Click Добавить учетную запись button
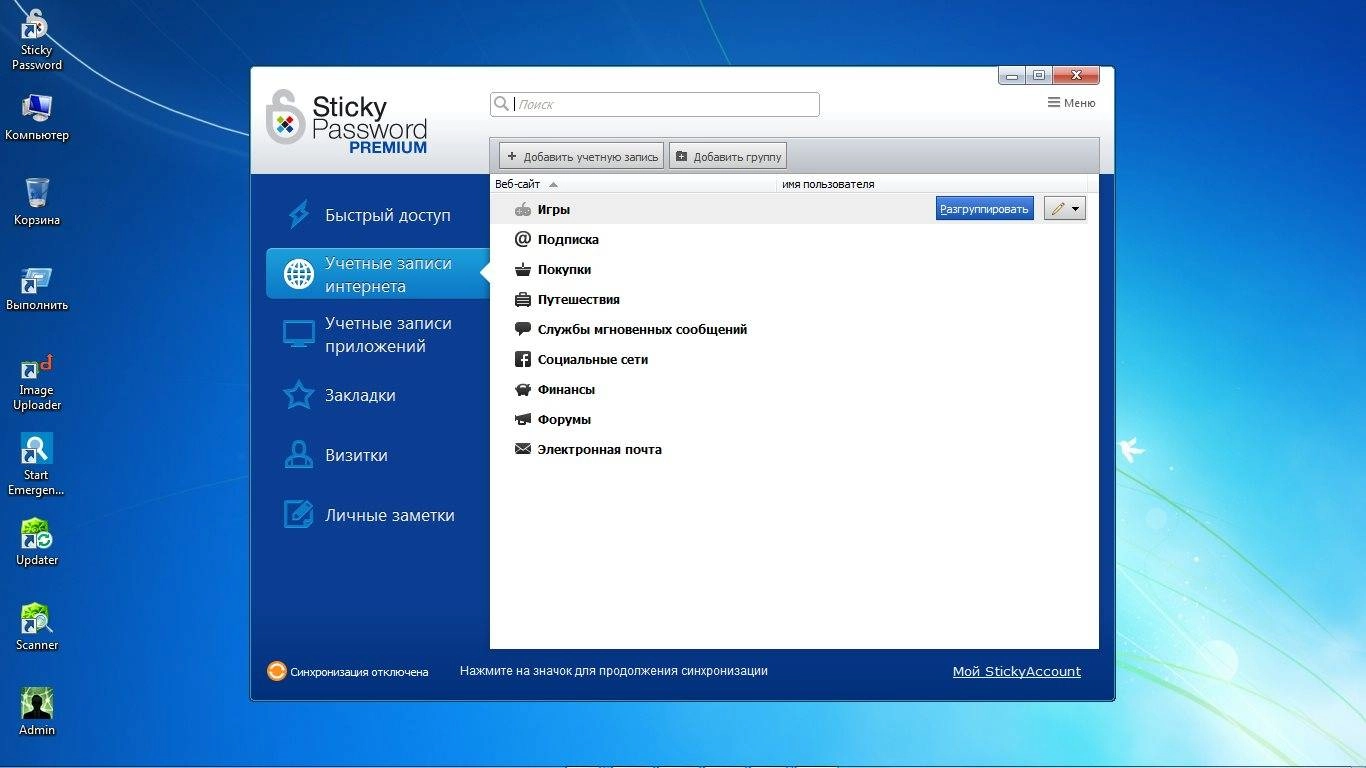Screen dimensions: 1366x768 581,156
